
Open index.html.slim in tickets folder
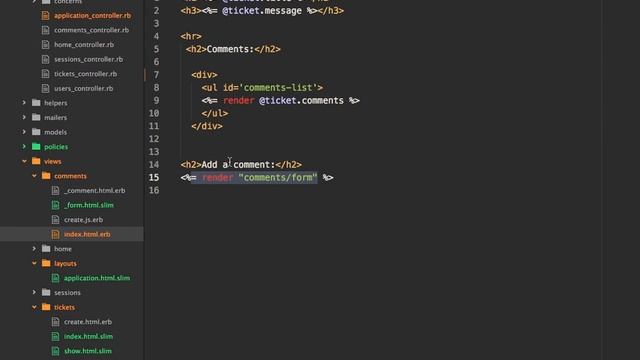(88, 336)
